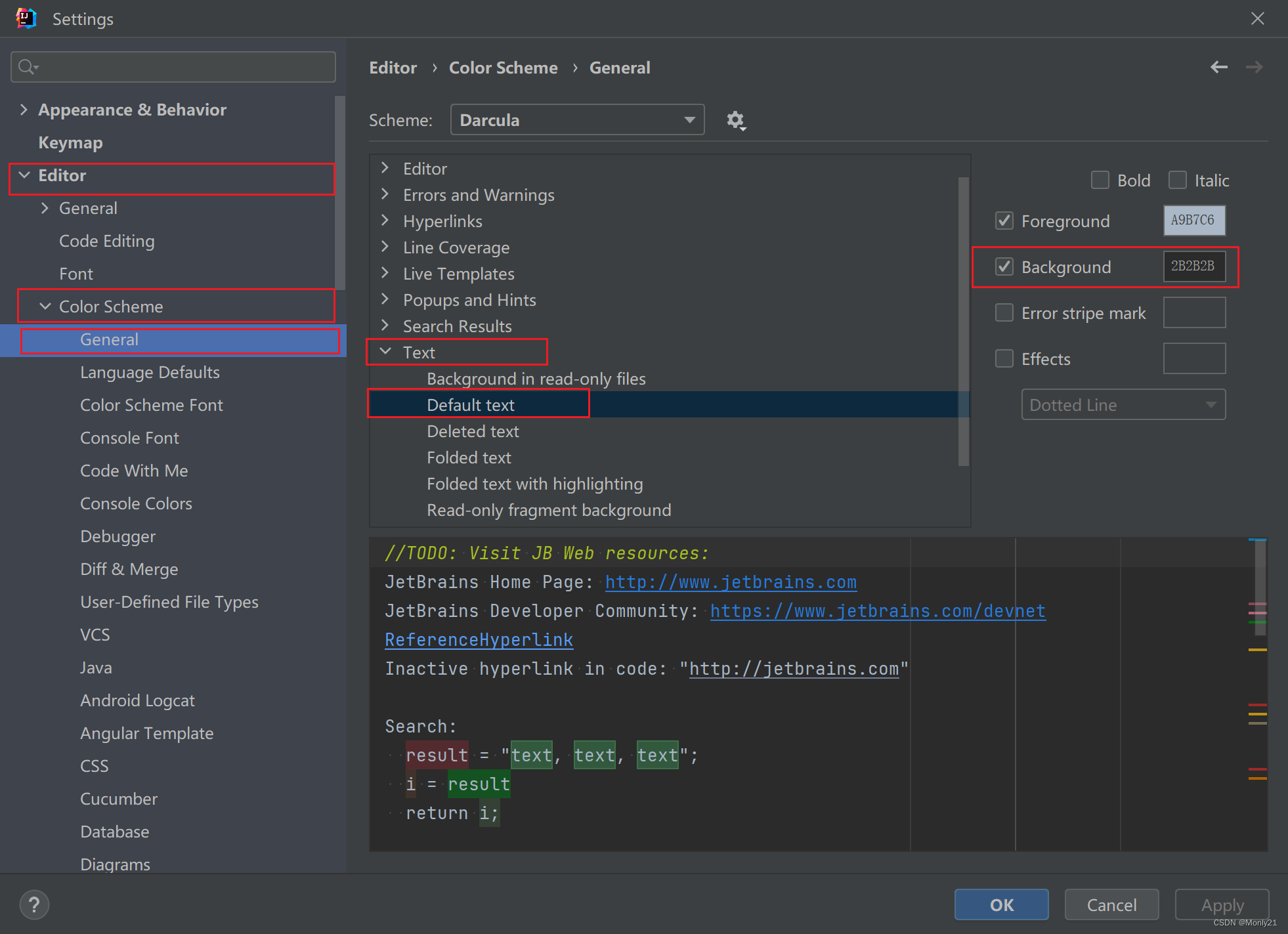Image resolution: width=1288 pixels, height=934 pixels.
Task: Click the scheme settings gear icon
Action: [736, 120]
